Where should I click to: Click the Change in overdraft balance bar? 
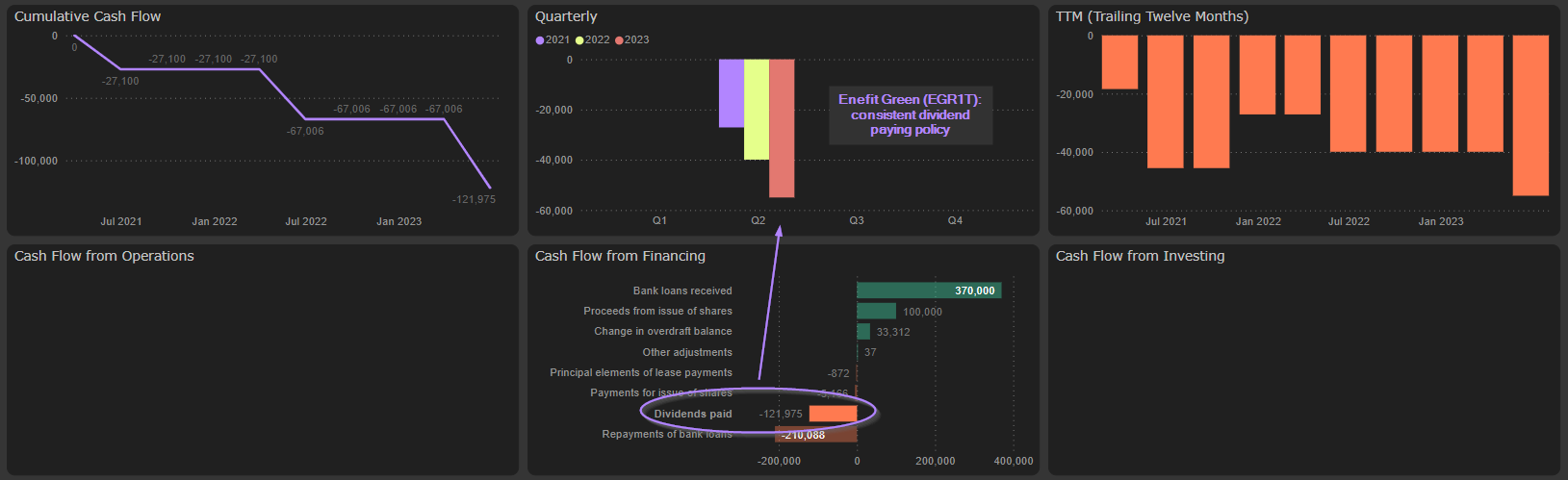(863, 332)
